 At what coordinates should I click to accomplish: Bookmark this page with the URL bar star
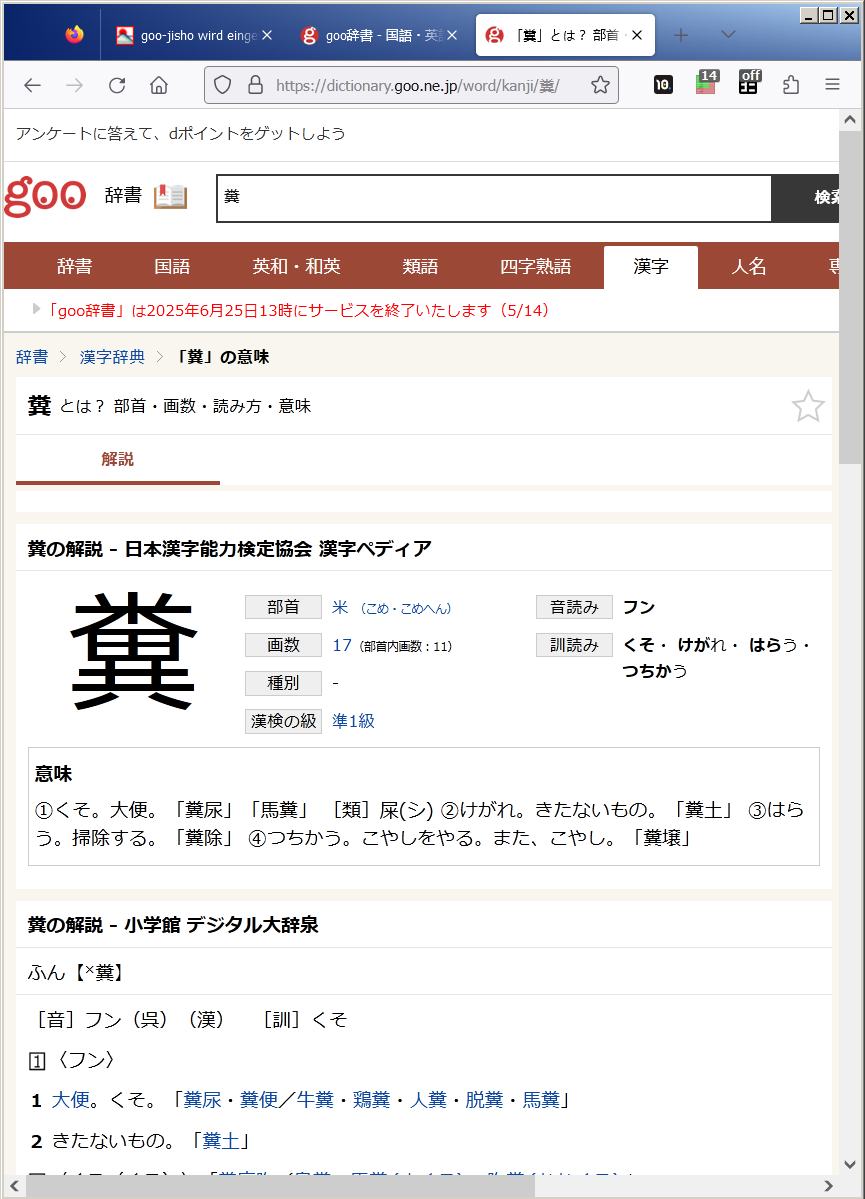pyautogui.click(x=600, y=85)
